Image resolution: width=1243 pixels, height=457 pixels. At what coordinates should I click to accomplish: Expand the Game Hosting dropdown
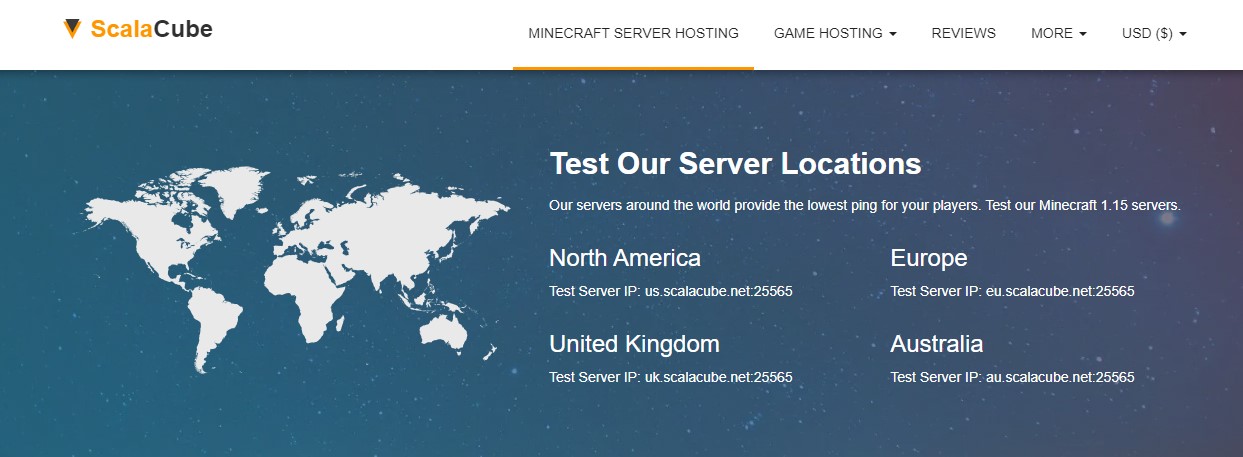835,33
